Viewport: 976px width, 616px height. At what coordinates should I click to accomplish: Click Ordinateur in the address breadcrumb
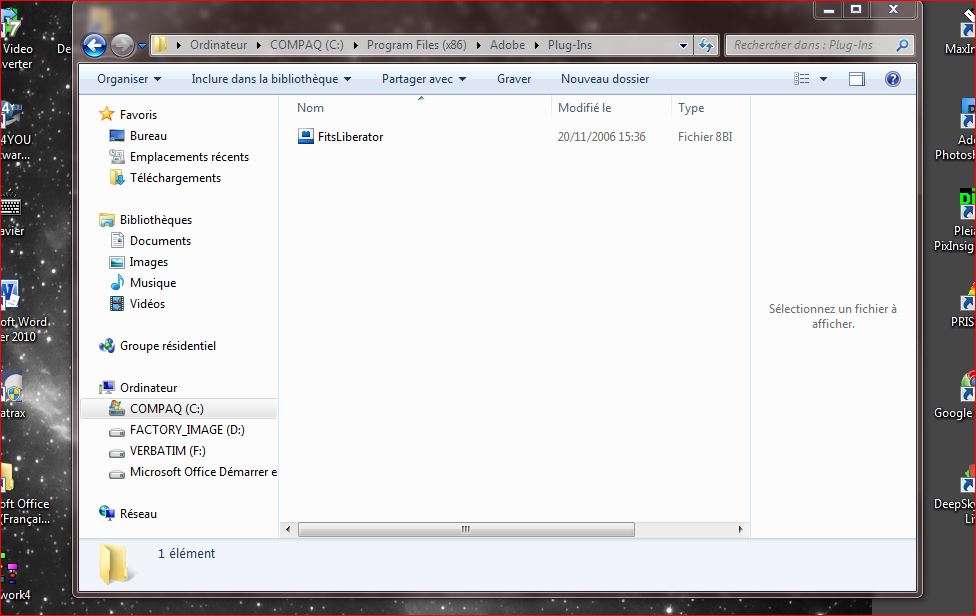218,45
